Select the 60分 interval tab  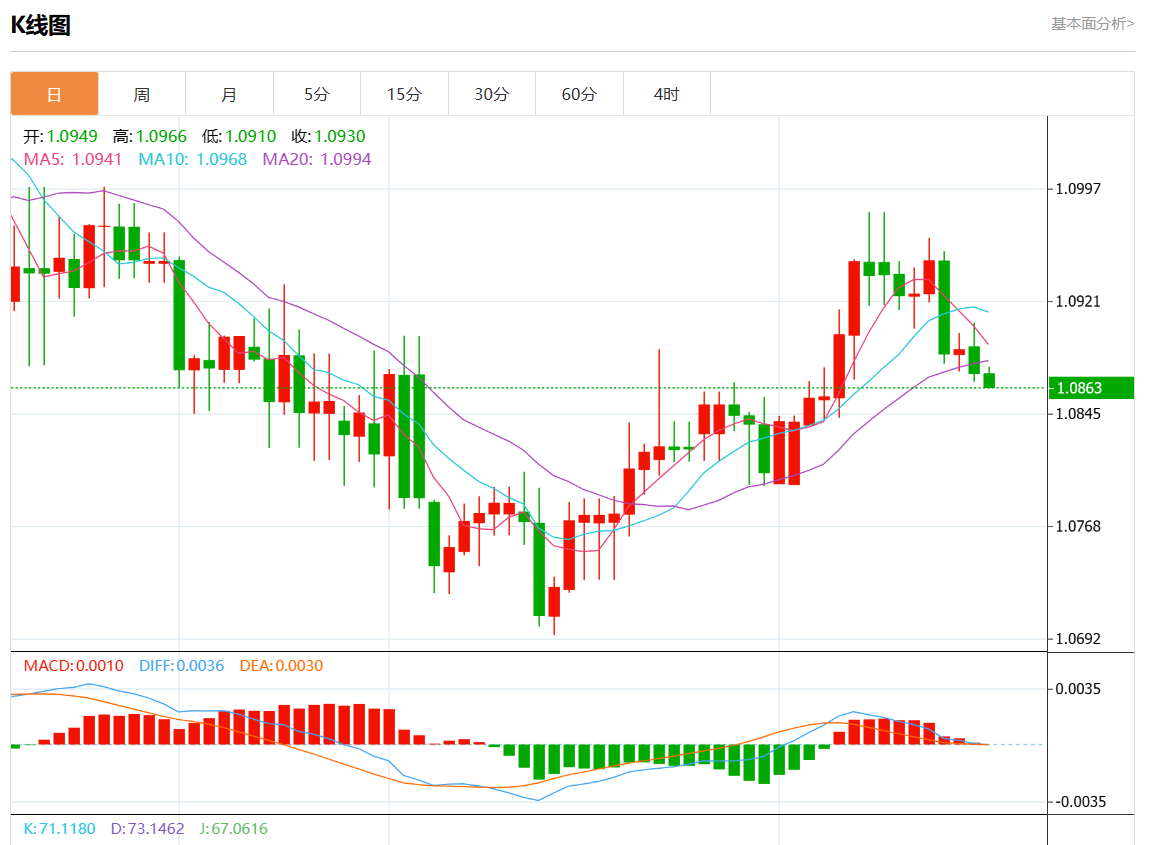coord(579,94)
